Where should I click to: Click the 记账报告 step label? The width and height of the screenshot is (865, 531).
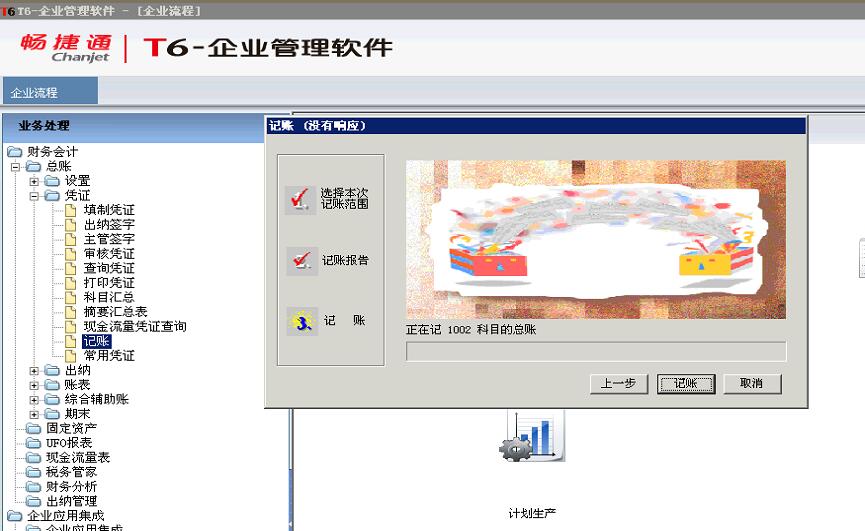345,260
